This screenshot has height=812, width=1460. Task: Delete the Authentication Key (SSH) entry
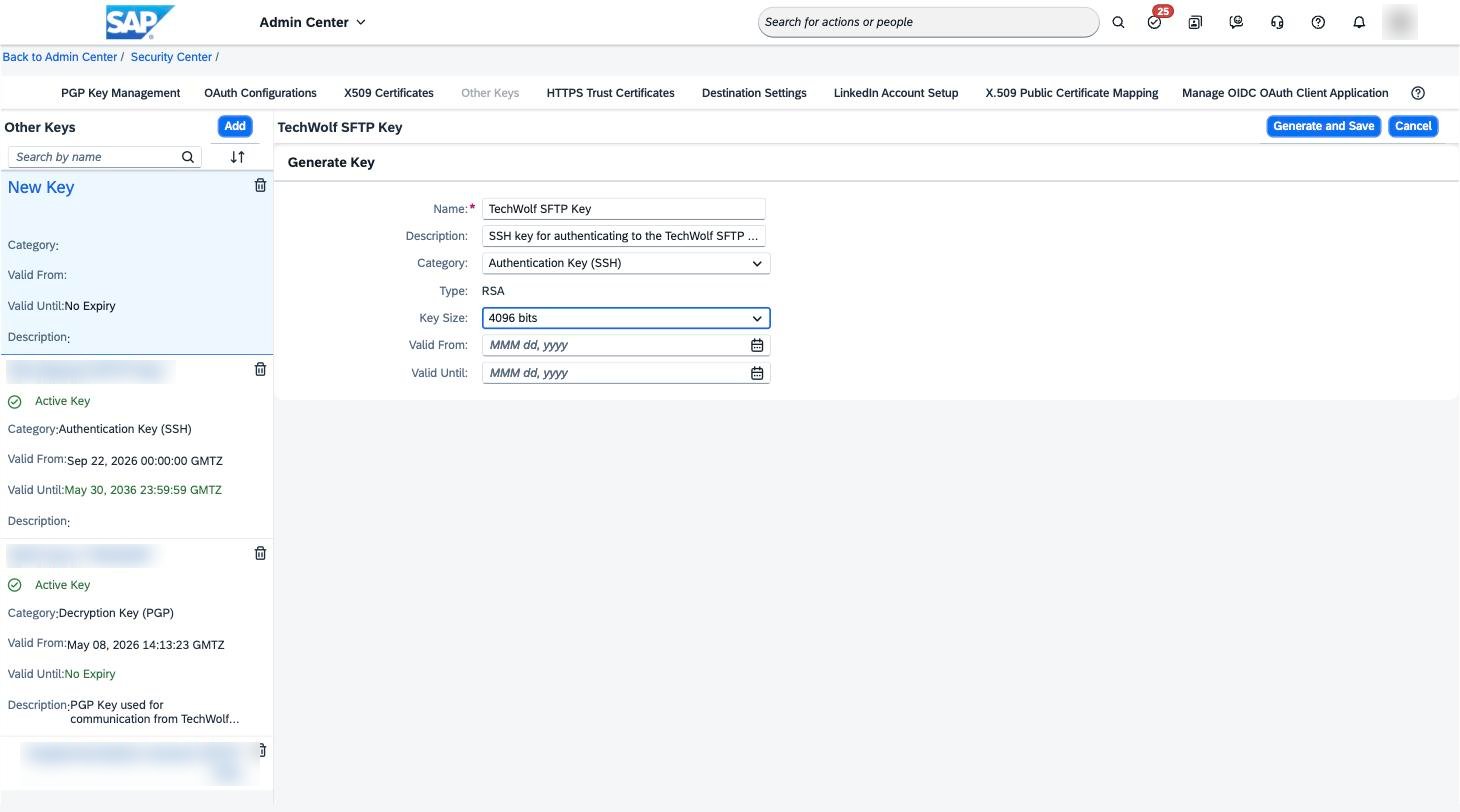[x=260, y=369]
